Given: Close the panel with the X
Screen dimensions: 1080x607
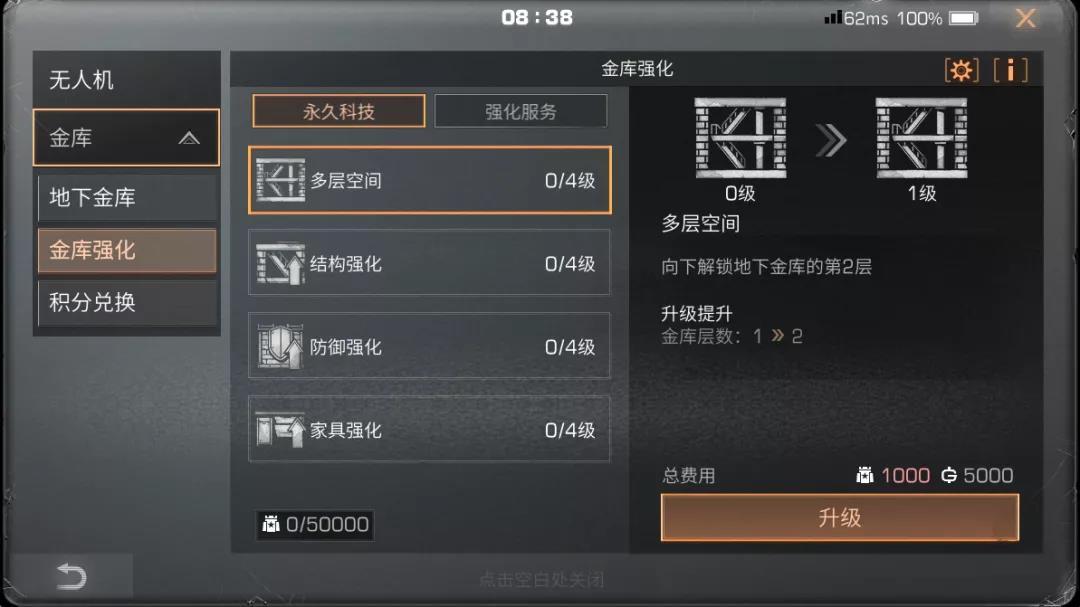Looking at the screenshot, I should point(1026,18).
